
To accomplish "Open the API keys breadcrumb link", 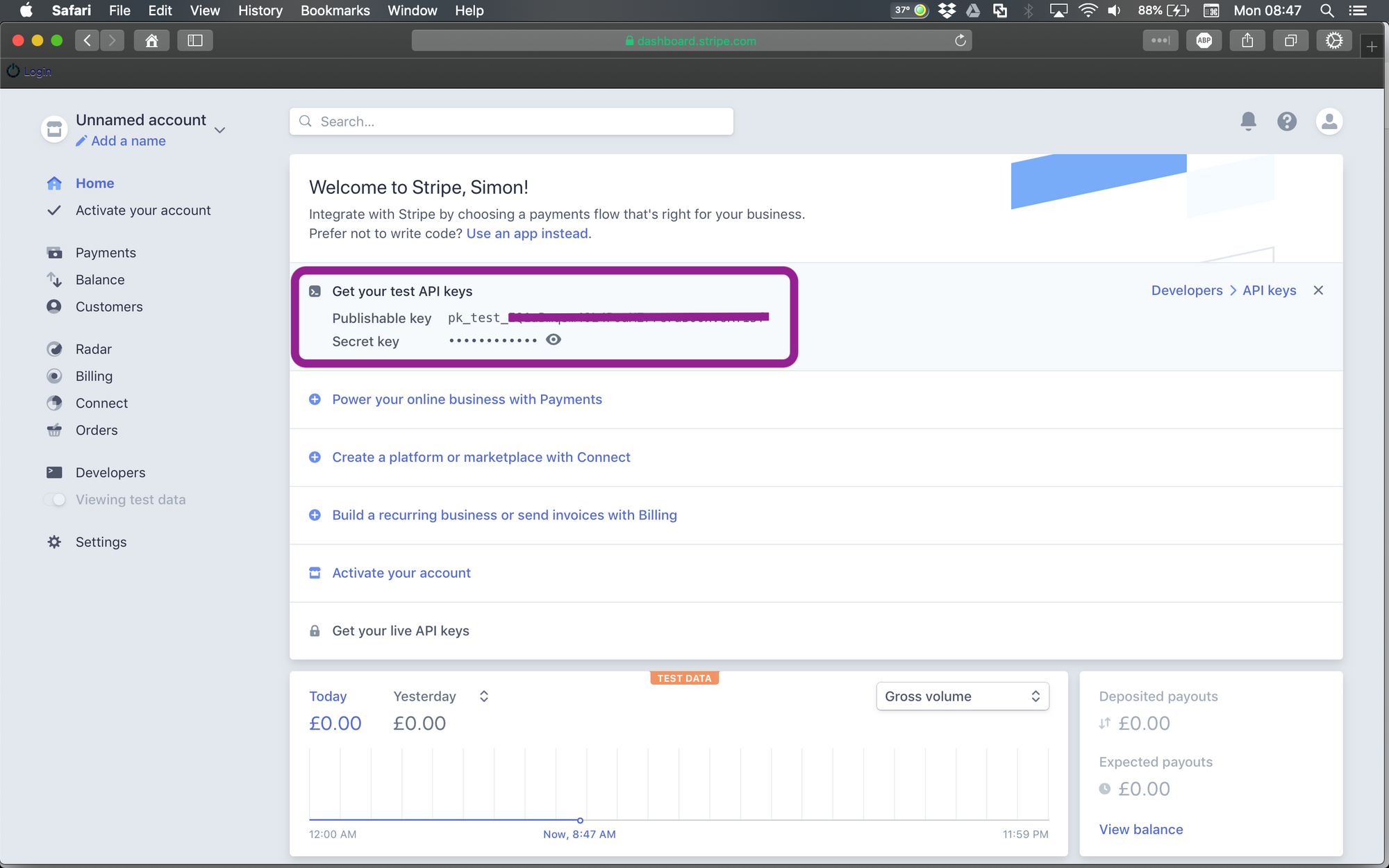I will (x=1270, y=290).
